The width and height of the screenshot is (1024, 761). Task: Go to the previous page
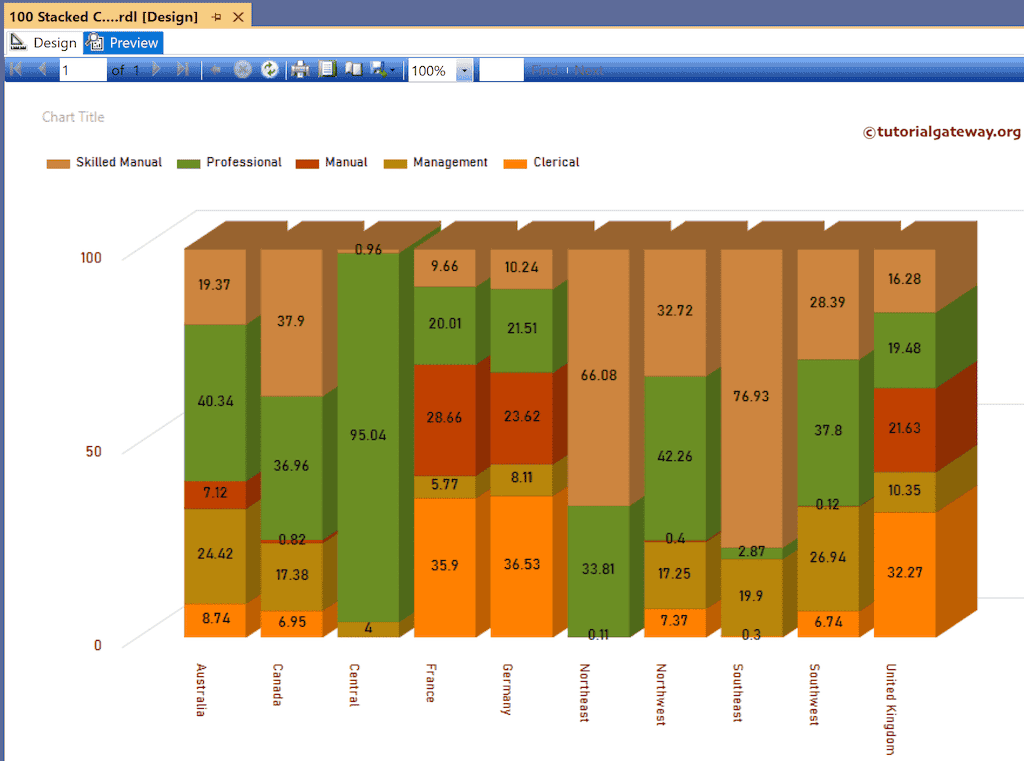click(41, 69)
